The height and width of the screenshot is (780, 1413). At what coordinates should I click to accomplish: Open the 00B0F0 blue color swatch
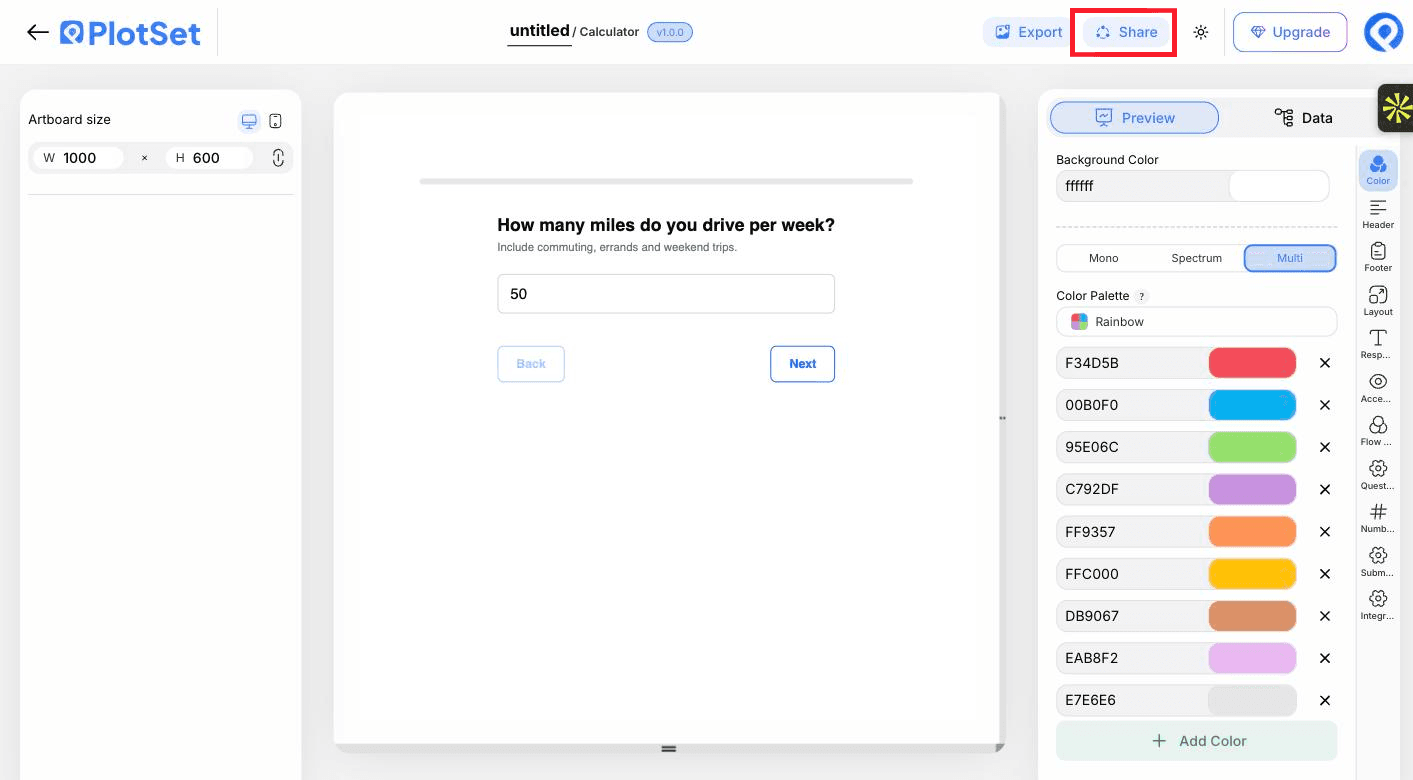coord(1252,405)
